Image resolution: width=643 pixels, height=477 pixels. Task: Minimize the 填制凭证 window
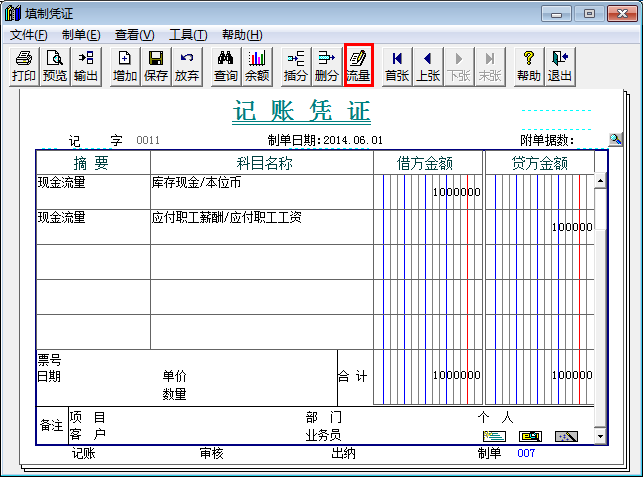pyautogui.click(x=556, y=14)
